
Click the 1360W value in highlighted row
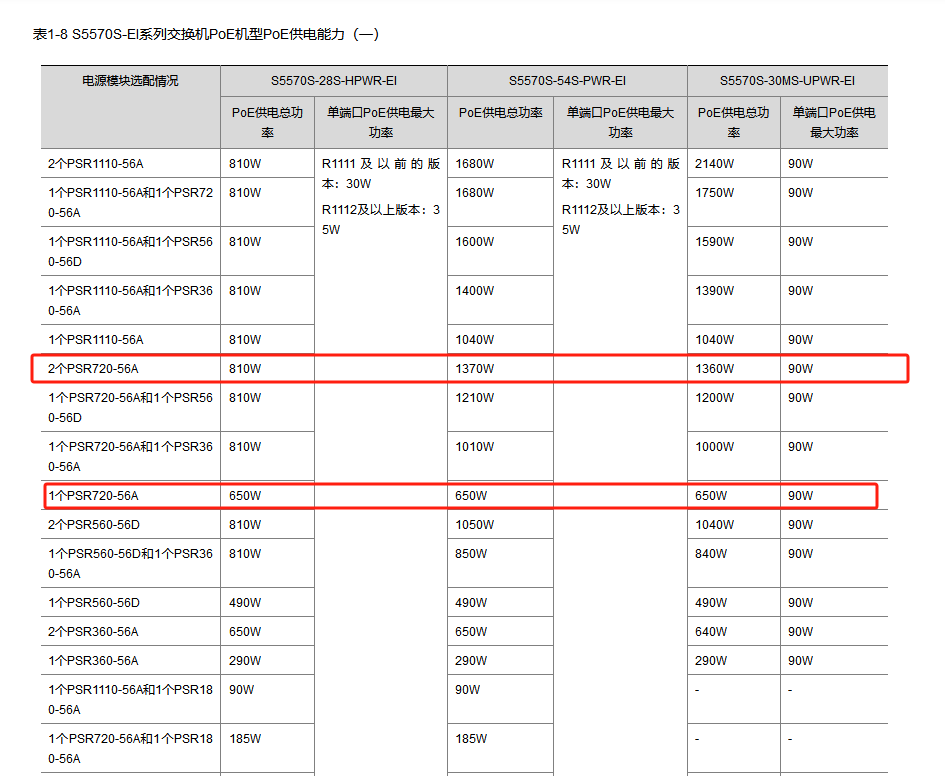point(714,369)
